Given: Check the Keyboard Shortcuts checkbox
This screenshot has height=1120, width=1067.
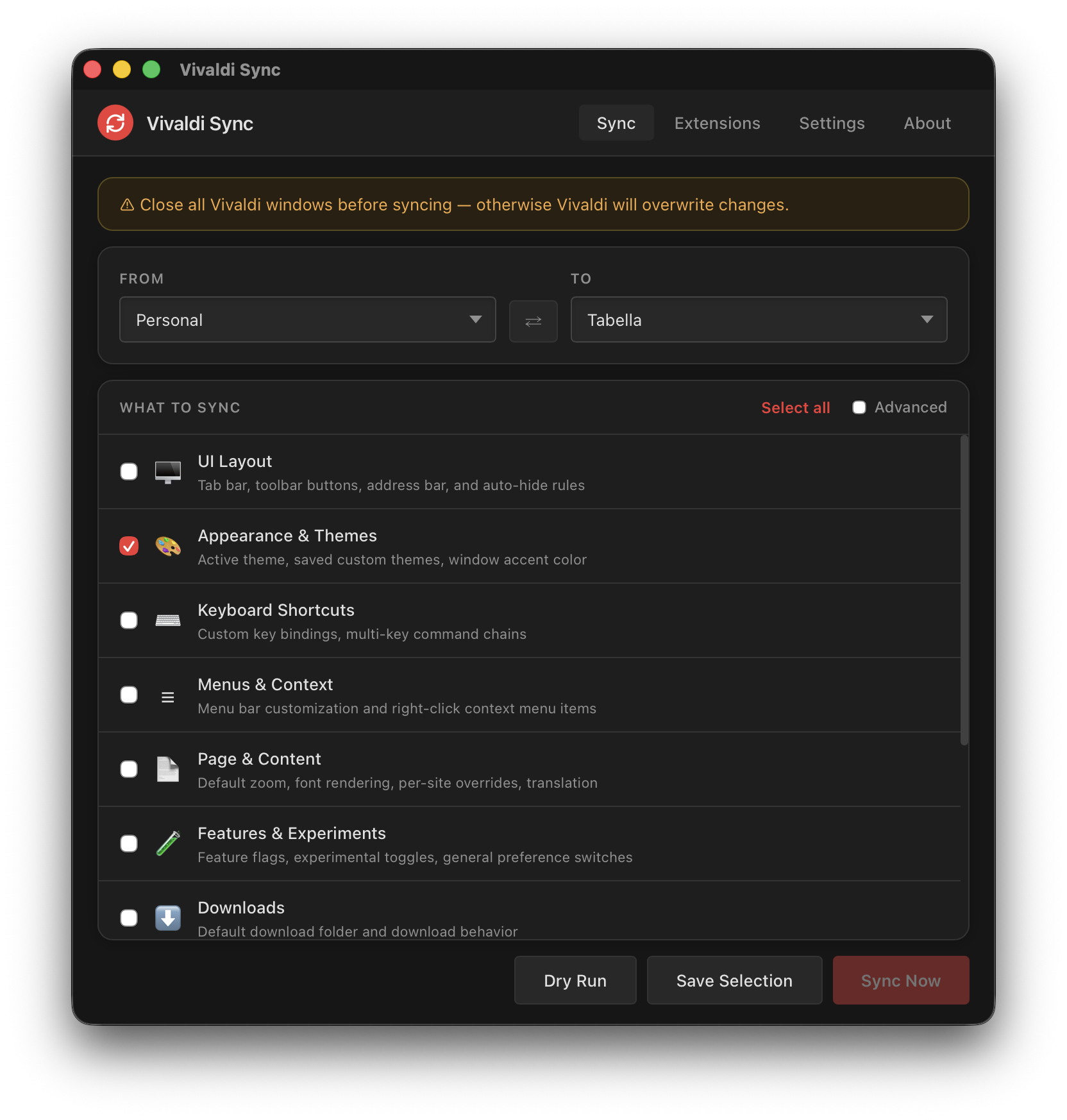Looking at the screenshot, I should click(129, 620).
